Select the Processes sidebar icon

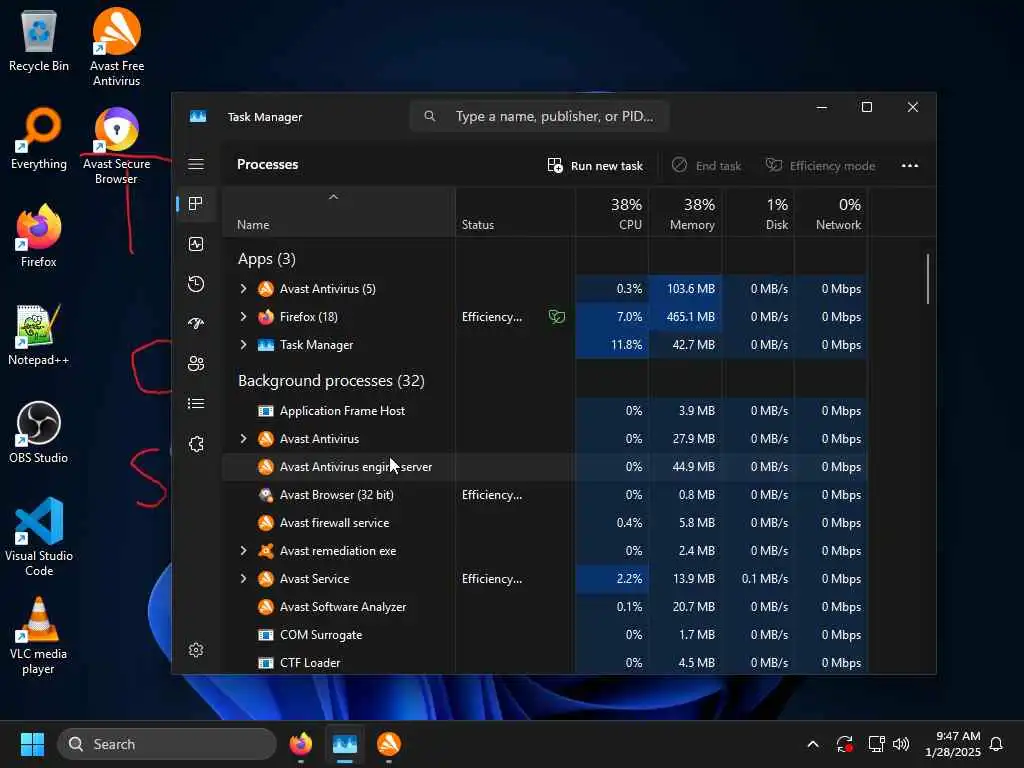click(x=195, y=204)
